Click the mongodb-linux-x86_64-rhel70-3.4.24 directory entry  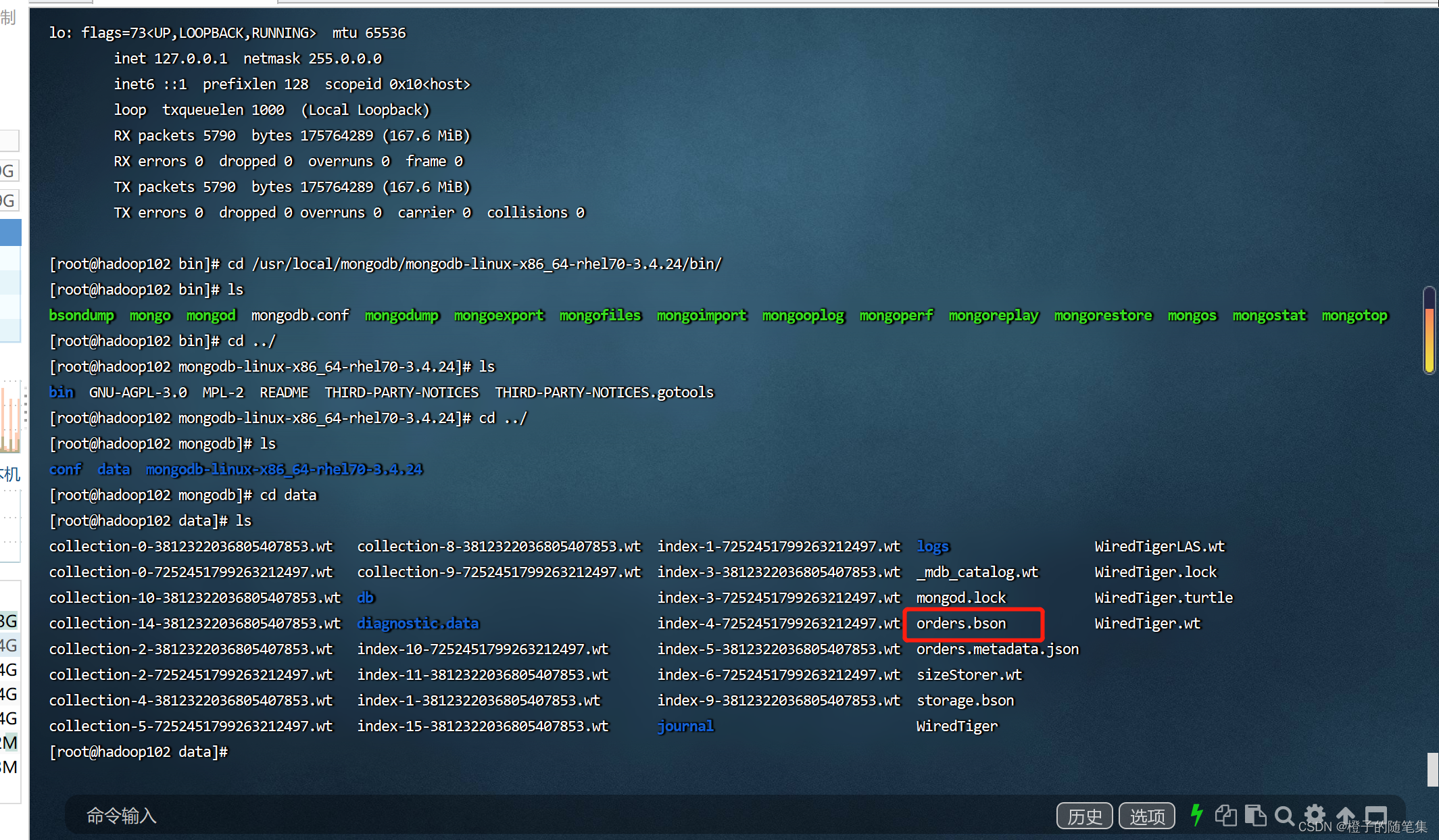(284, 469)
